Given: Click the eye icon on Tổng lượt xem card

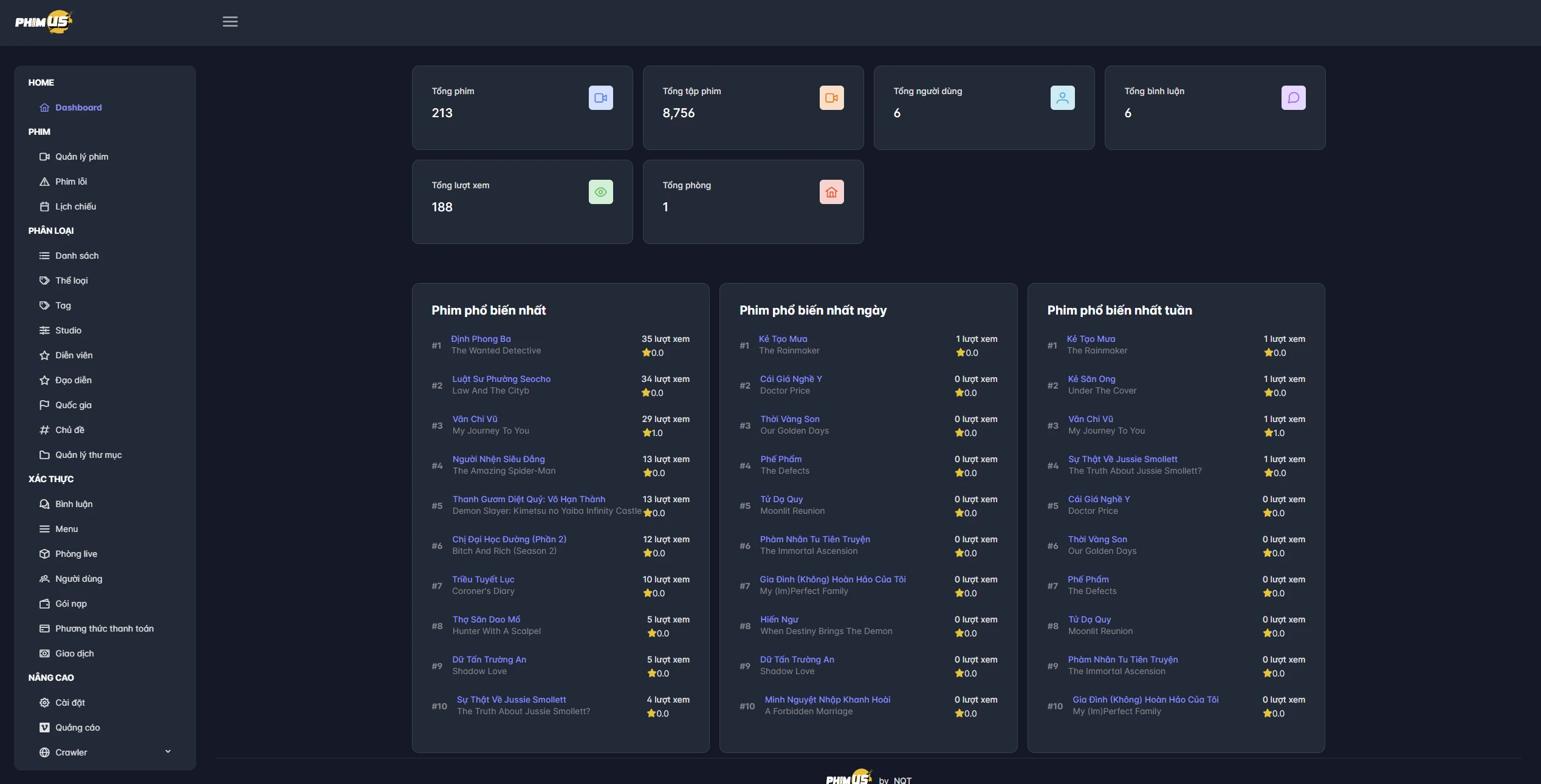Looking at the screenshot, I should coord(600,192).
